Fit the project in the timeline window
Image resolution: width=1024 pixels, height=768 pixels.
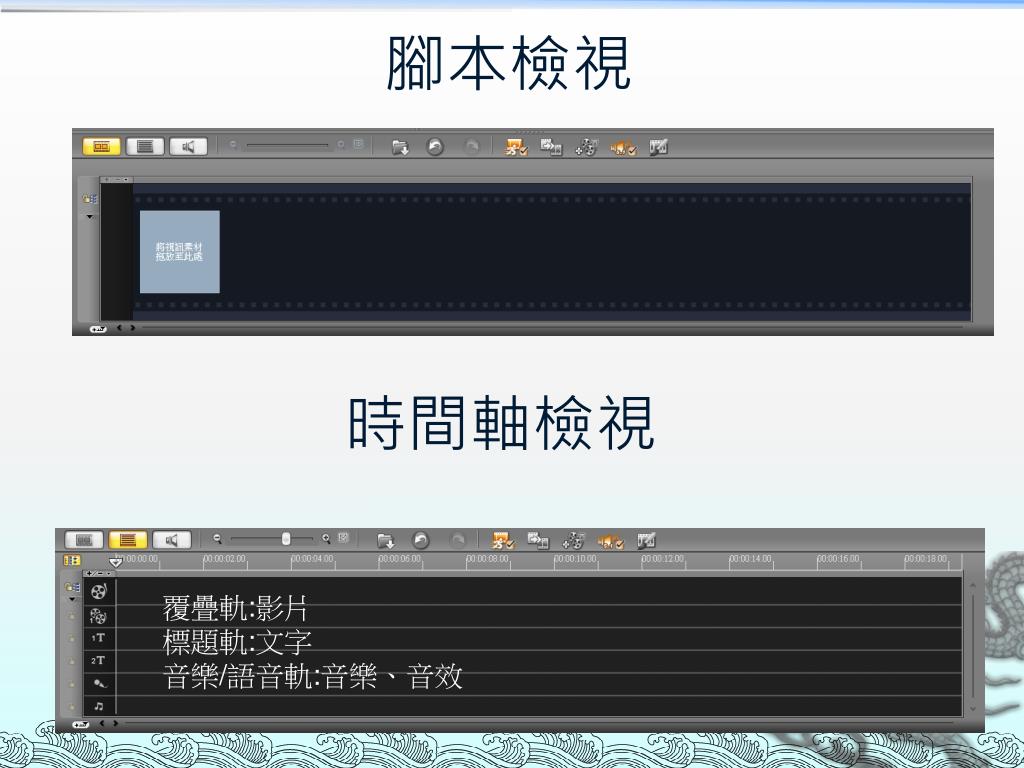[x=343, y=538]
